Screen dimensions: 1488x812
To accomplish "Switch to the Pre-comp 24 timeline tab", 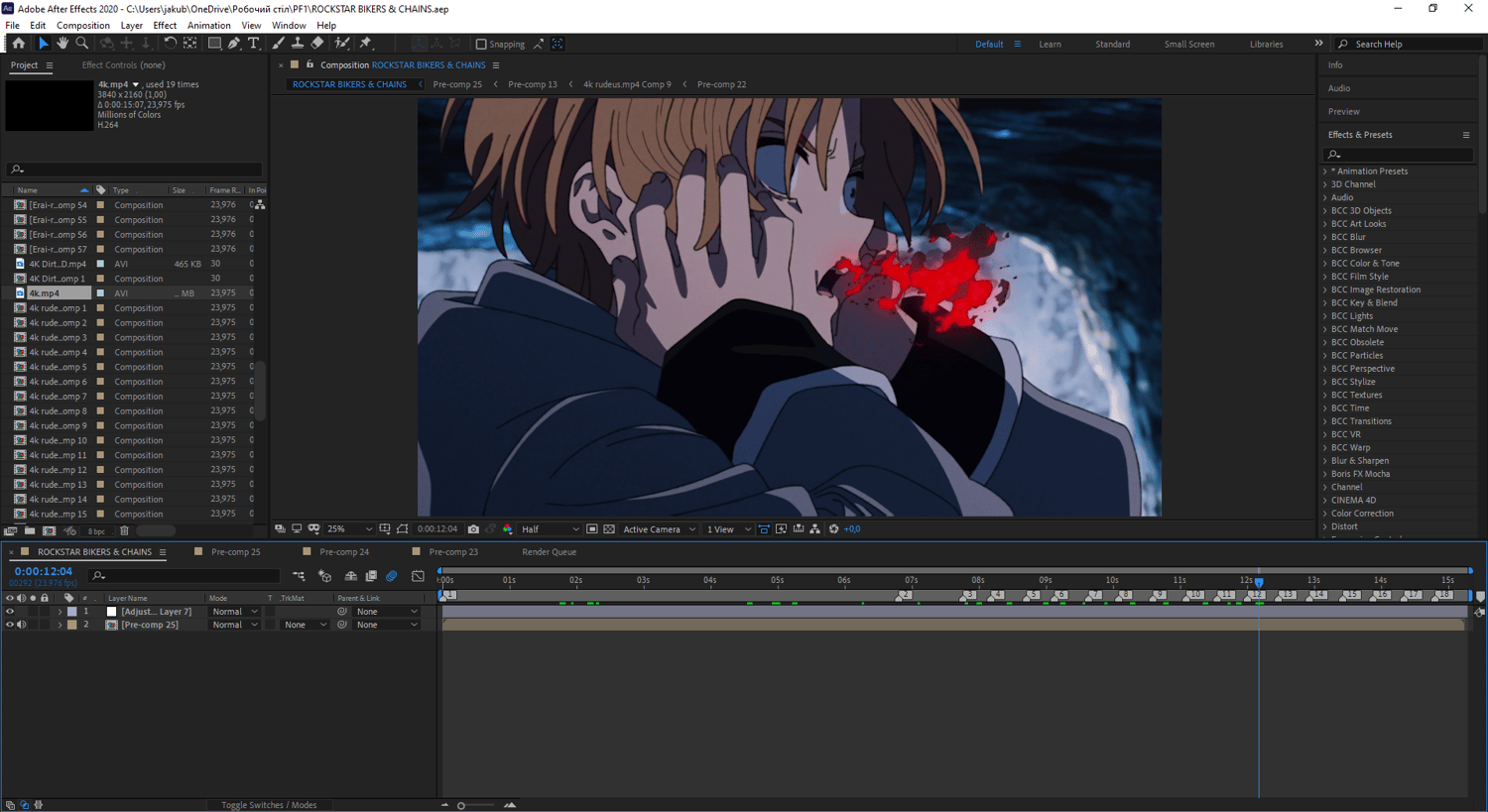I will coord(344,552).
